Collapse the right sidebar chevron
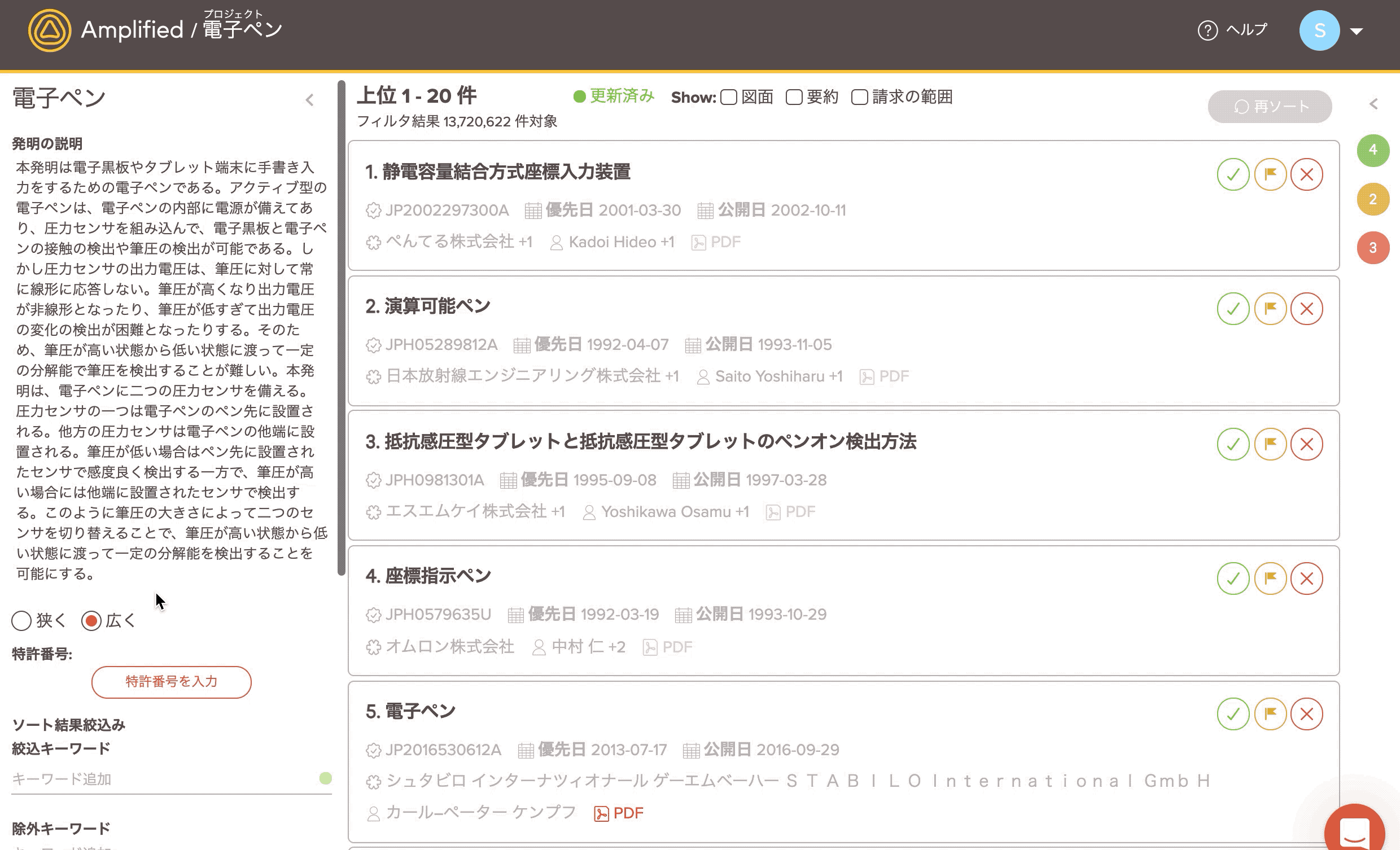1400x850 pixels. click(1373, 104)
